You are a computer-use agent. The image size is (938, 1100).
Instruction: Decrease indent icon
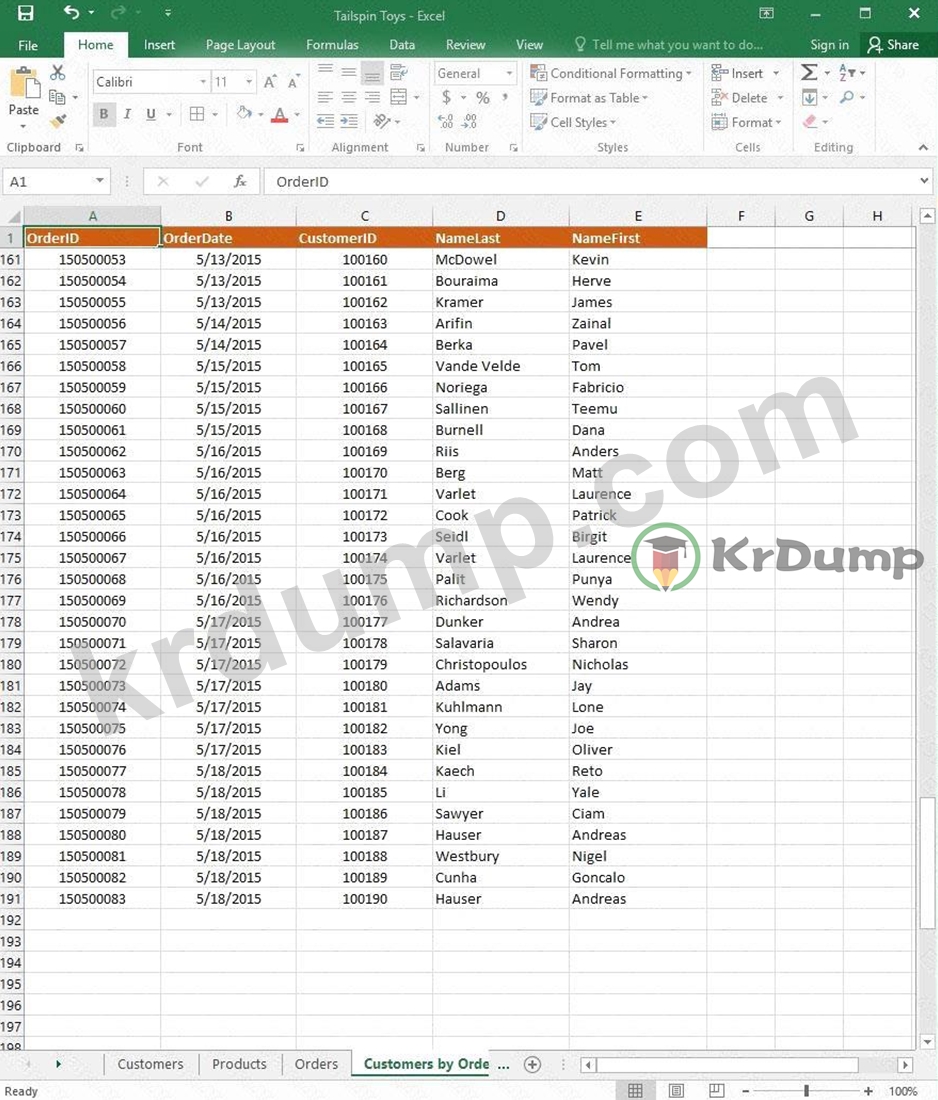tap(326, 121)
